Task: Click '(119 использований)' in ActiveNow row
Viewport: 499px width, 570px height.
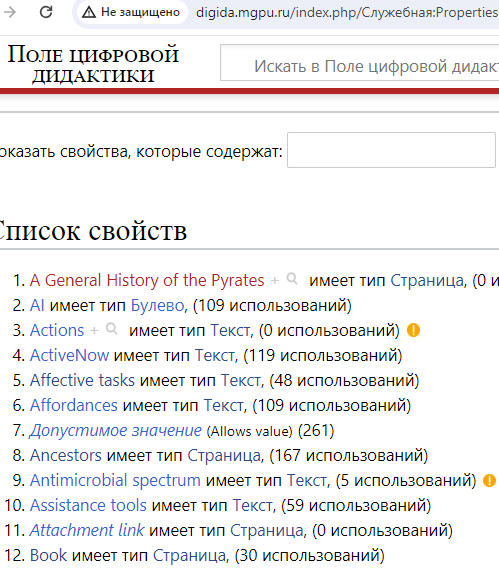Action: tap(323, 356)
